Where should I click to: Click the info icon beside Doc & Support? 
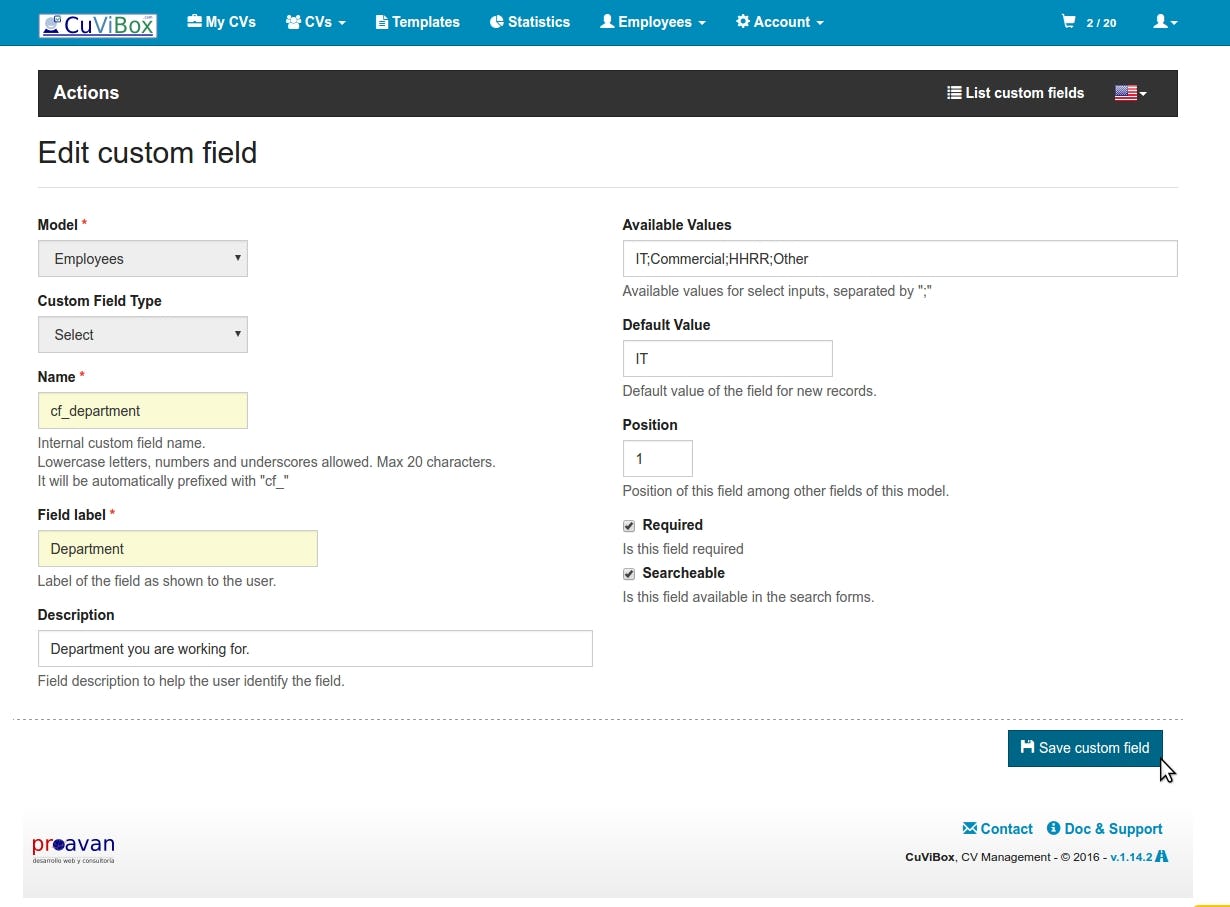pyautogui.click(x=1053, y=828)
